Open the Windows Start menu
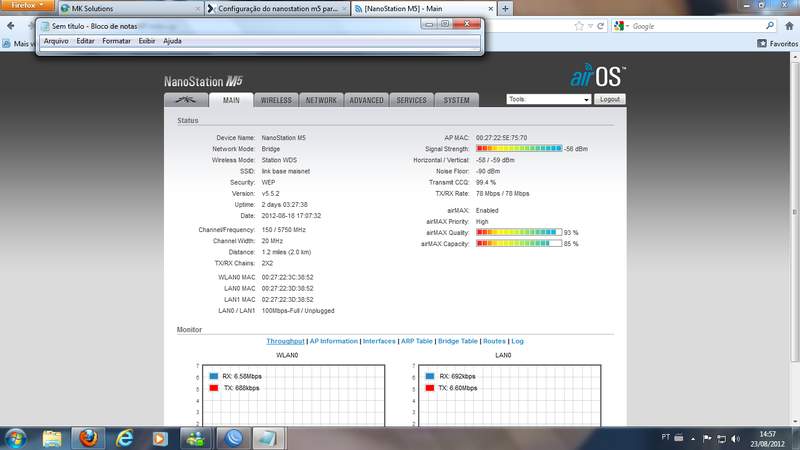Screen dimensions: 800x450 pyautogui.click(x=15, y=439)
